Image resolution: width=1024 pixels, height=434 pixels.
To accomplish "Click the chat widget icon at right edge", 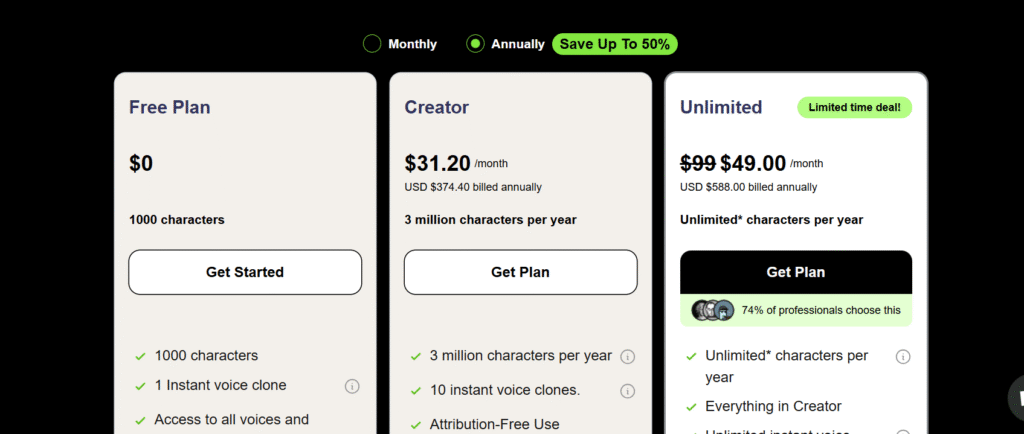I will (x=1017, y=396).
